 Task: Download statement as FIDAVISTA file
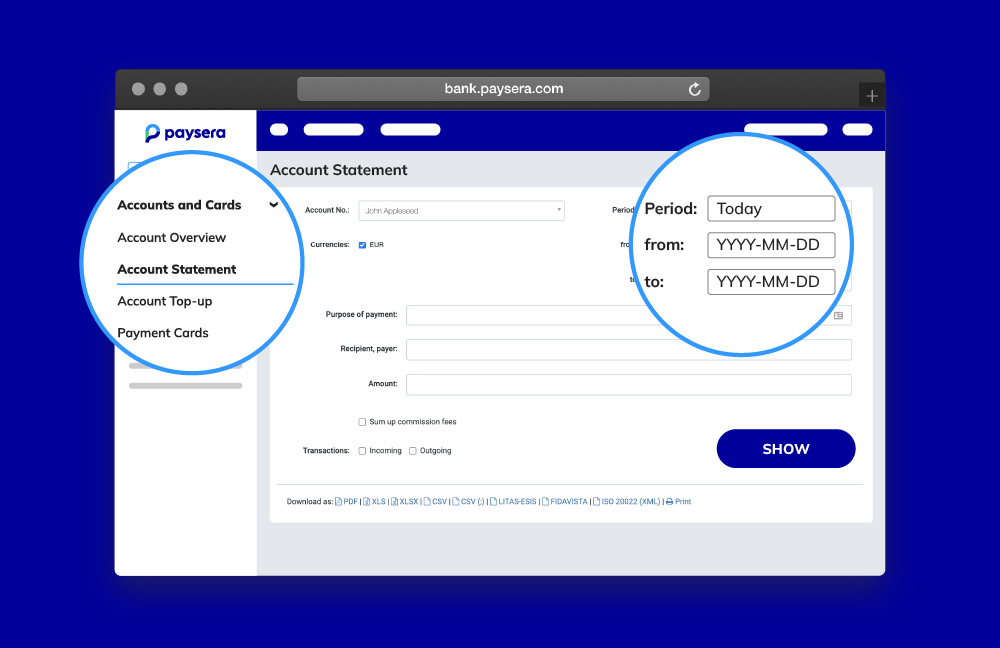point(564,502)
